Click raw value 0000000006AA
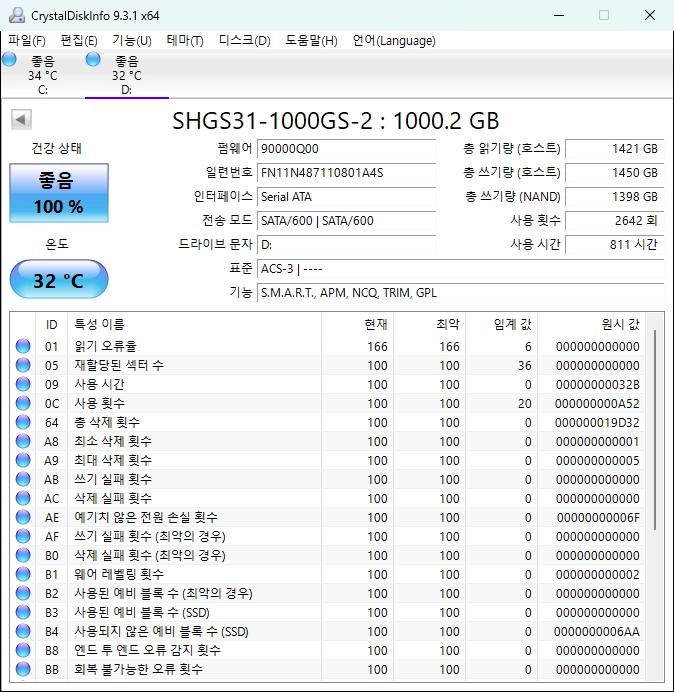This screenshot has height=692, width=674. 597,632
